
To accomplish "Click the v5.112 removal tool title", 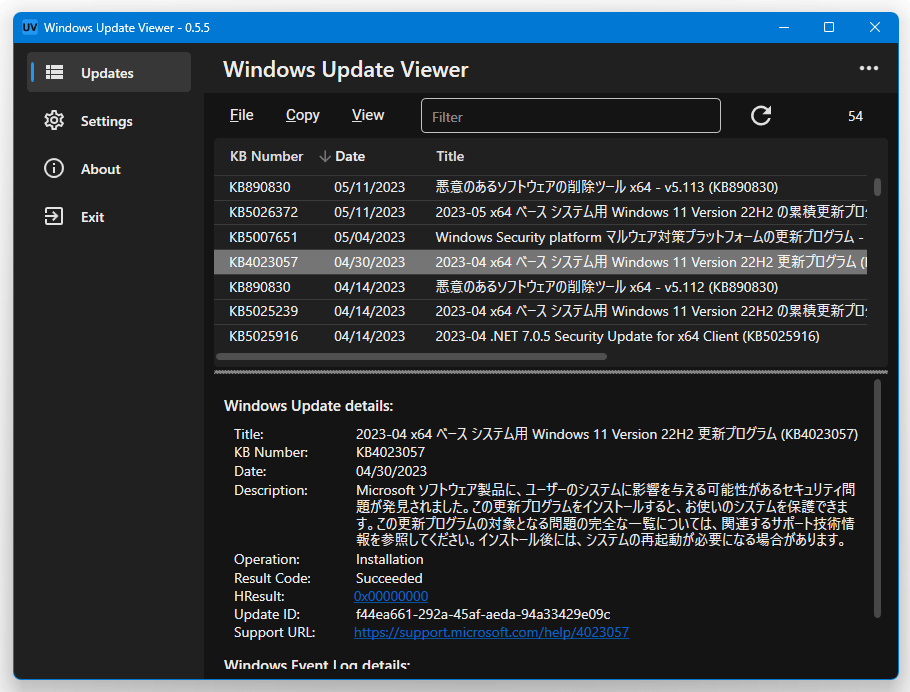I will 606,287.
